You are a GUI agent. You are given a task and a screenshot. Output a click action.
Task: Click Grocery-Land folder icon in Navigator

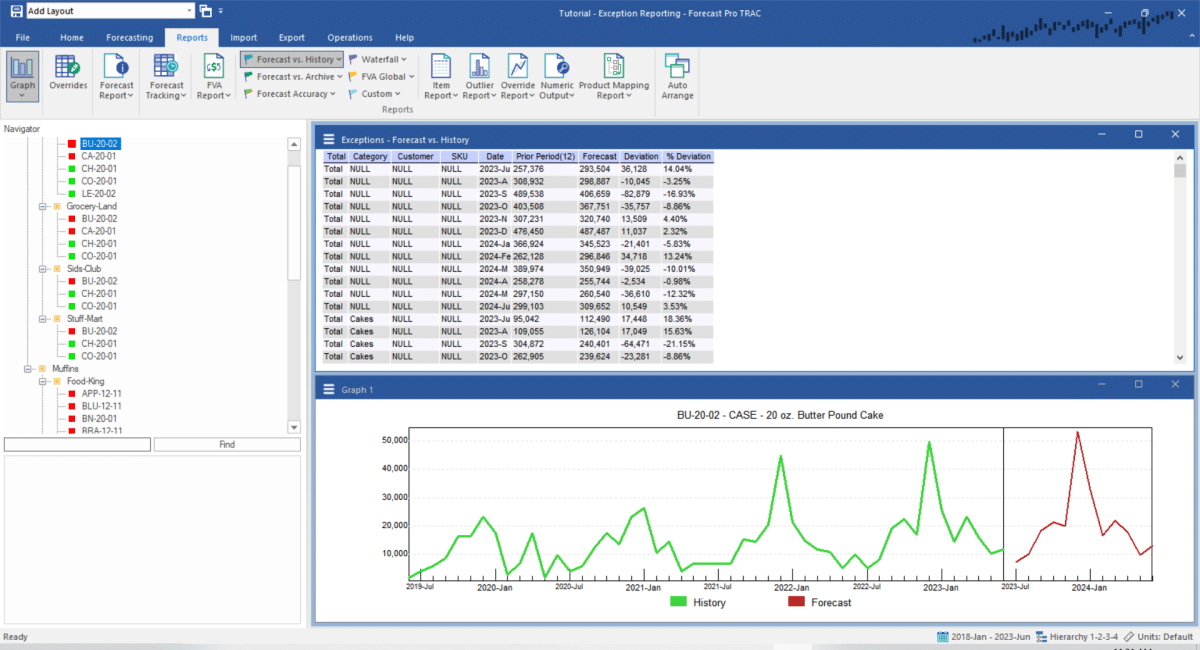click(57, 206)
